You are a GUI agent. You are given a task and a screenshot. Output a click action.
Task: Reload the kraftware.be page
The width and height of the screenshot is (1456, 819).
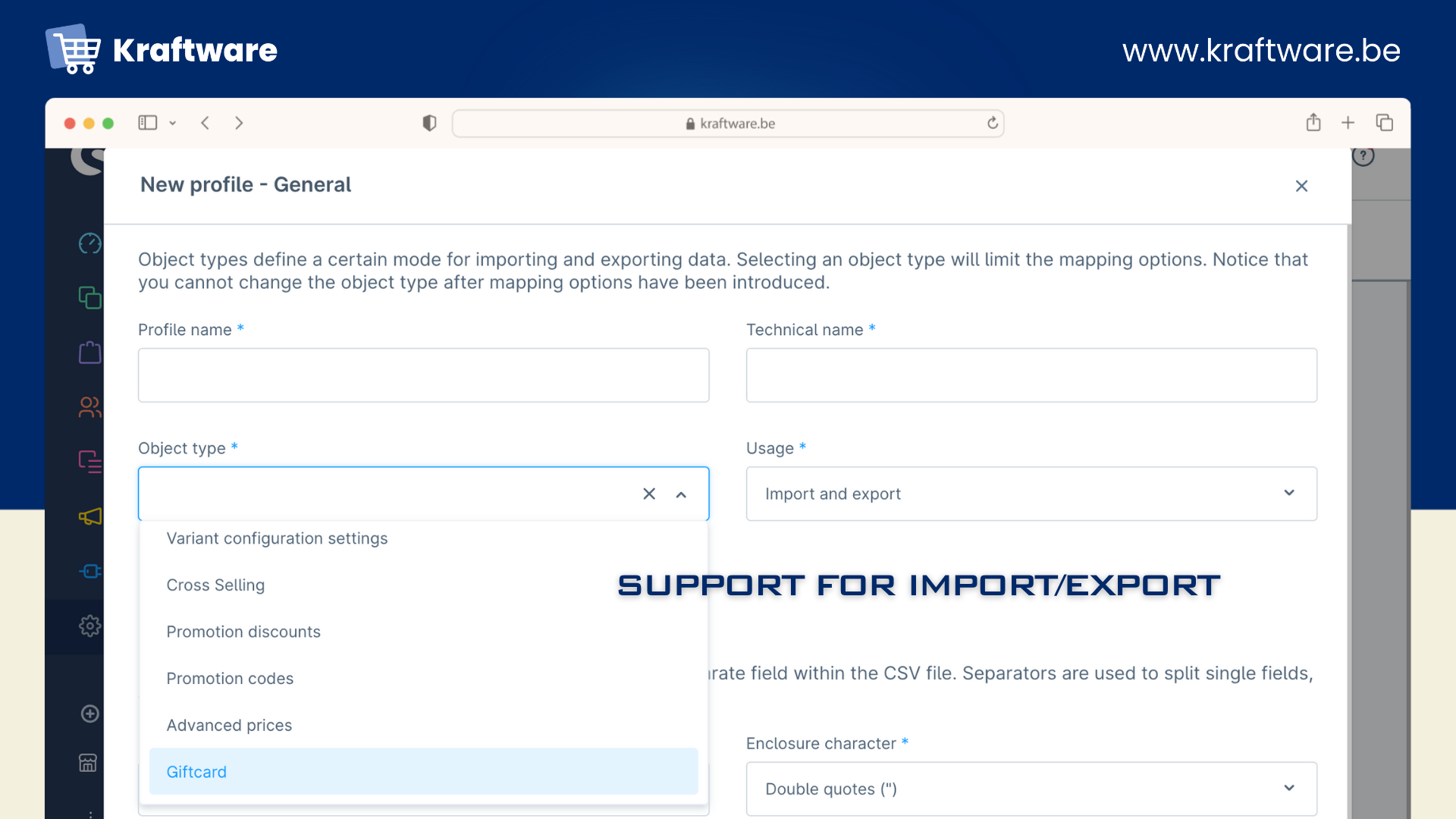[x=992, y=123]
